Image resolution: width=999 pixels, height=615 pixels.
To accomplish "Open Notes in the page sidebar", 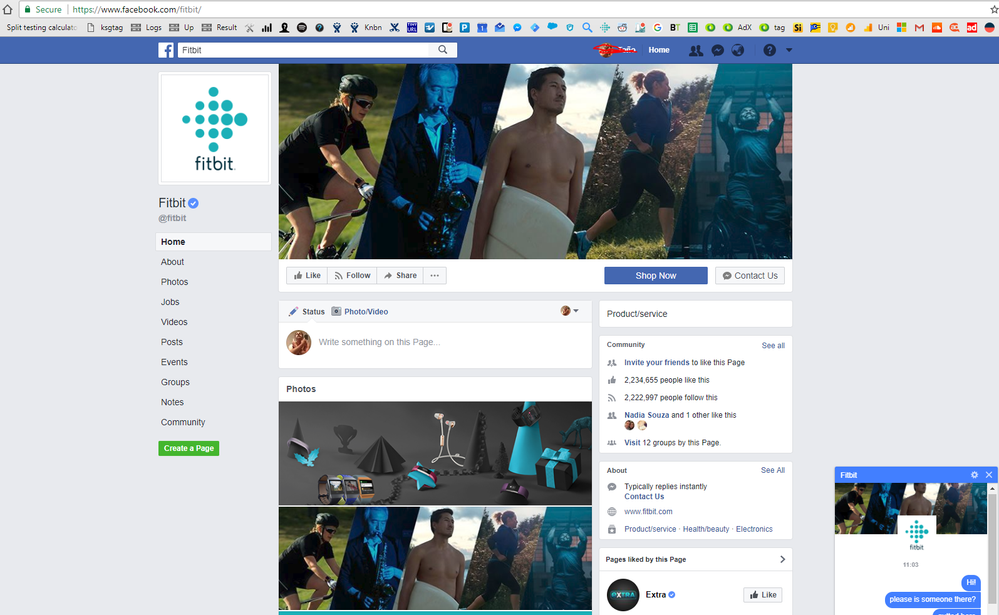I will click(x=172, y=402).
